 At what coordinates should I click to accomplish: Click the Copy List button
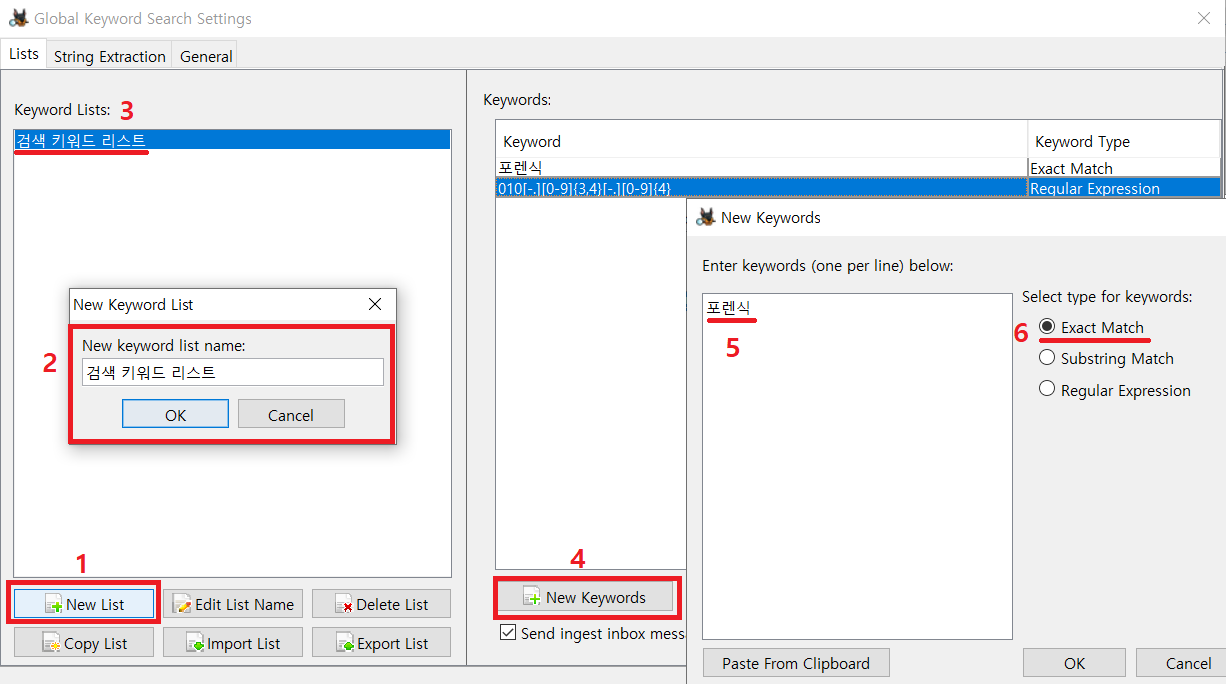click(x=84, y=643)
